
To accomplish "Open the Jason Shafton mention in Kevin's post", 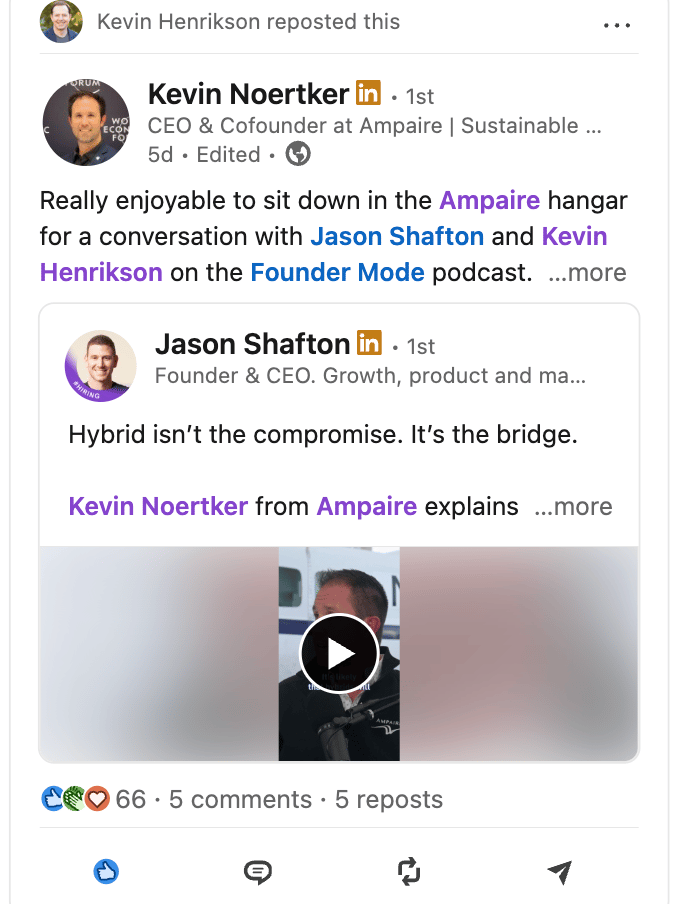I will point(397,237).
